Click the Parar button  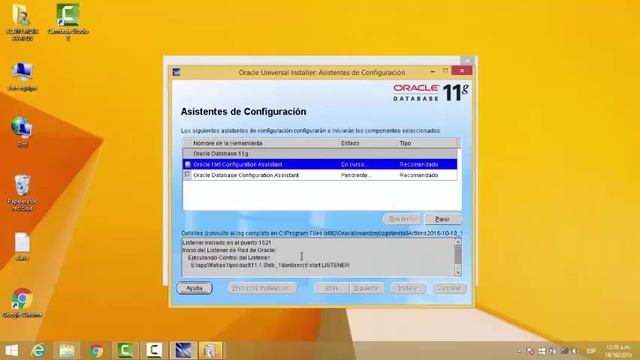click(443, 219)
